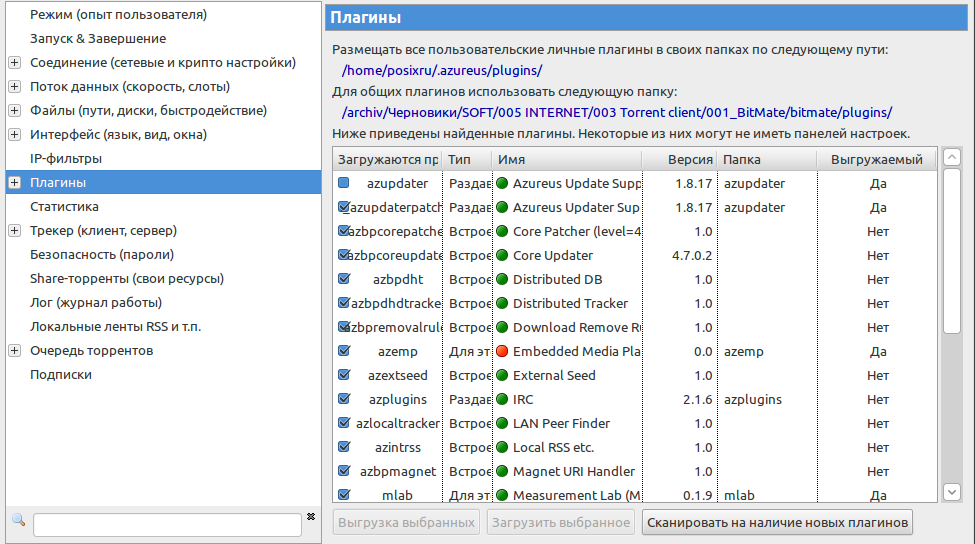Click the green status dot of Magnet URI Handler
The height and width of the screenshot is (544, 975).
point(502,471)
